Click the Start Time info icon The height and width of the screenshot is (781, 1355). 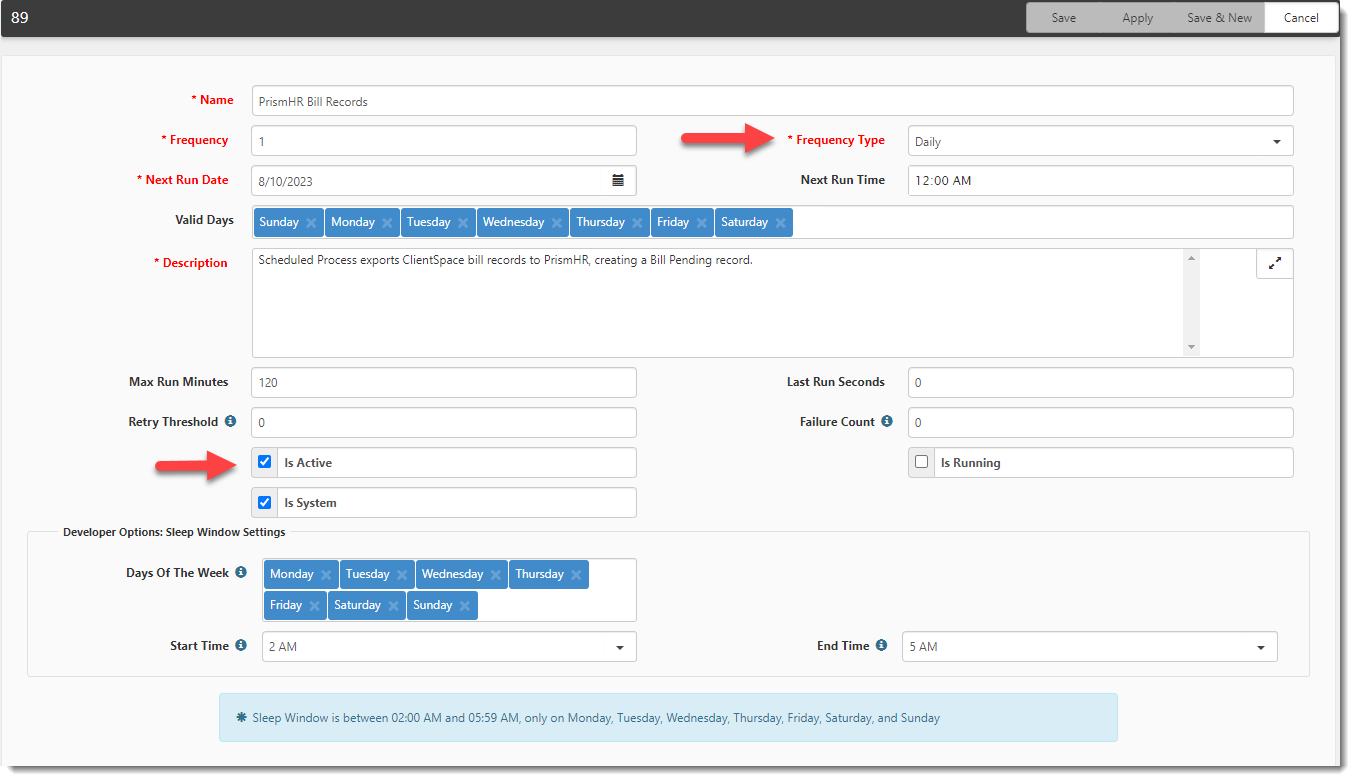point(241,646)
